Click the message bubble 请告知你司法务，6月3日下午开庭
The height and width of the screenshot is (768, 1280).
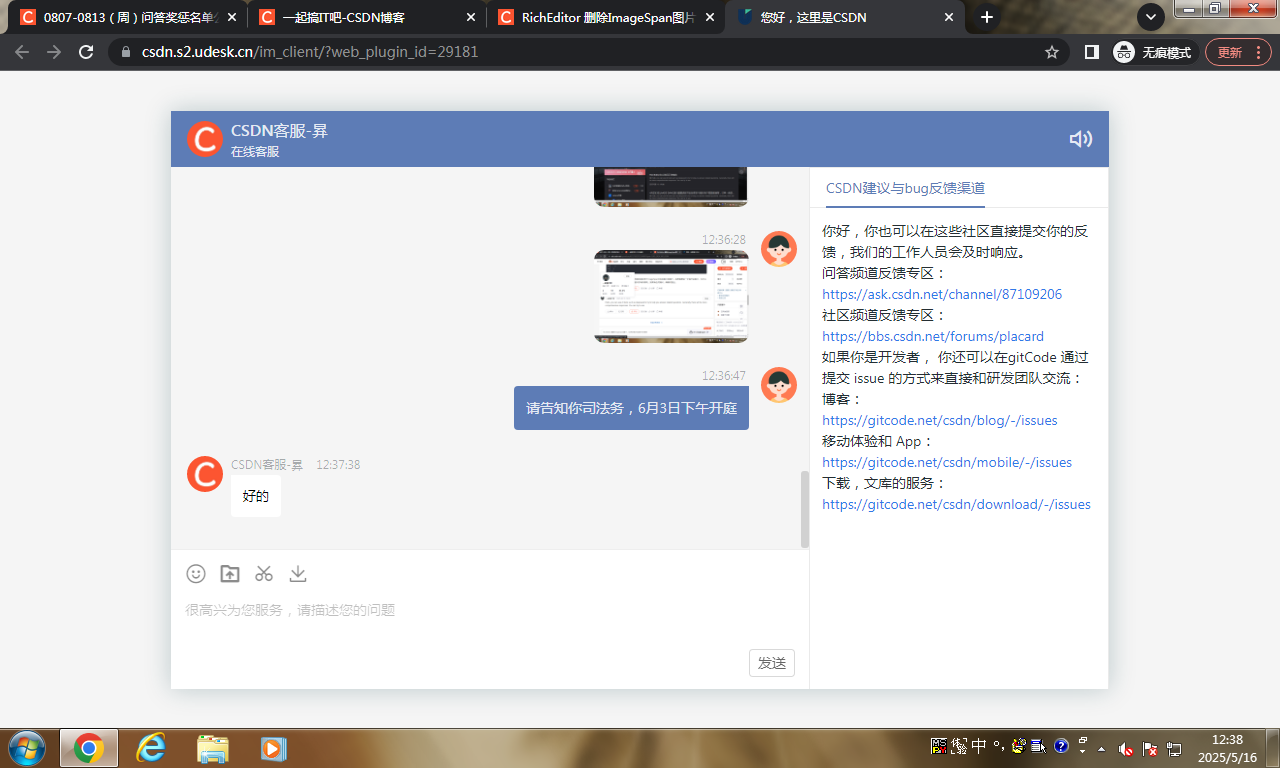(x=631, y=408)
